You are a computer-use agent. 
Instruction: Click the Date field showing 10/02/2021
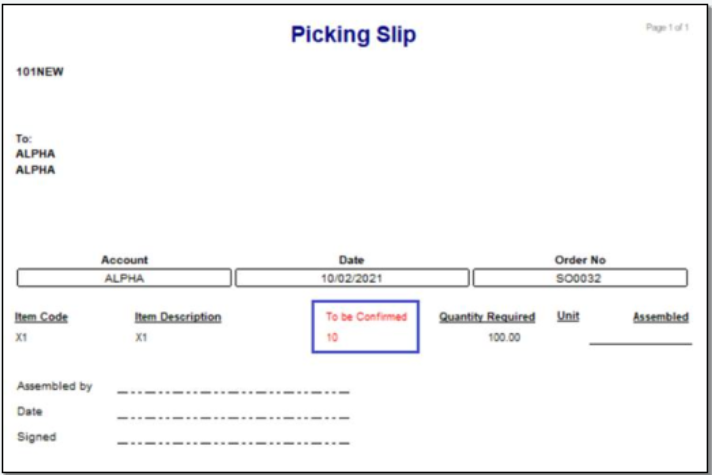(352, 278)
